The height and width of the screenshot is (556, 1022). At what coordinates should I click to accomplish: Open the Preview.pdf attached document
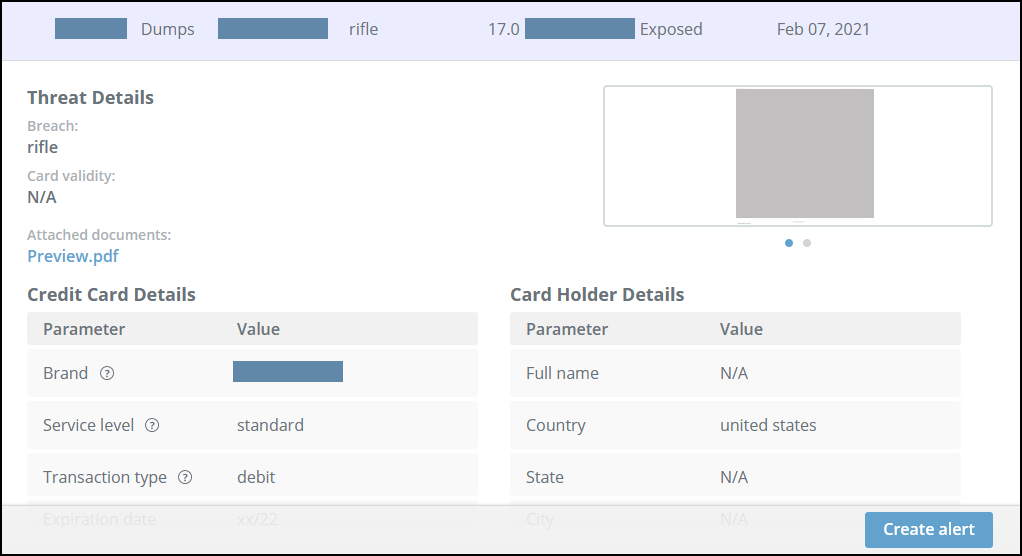coord(73,256)
